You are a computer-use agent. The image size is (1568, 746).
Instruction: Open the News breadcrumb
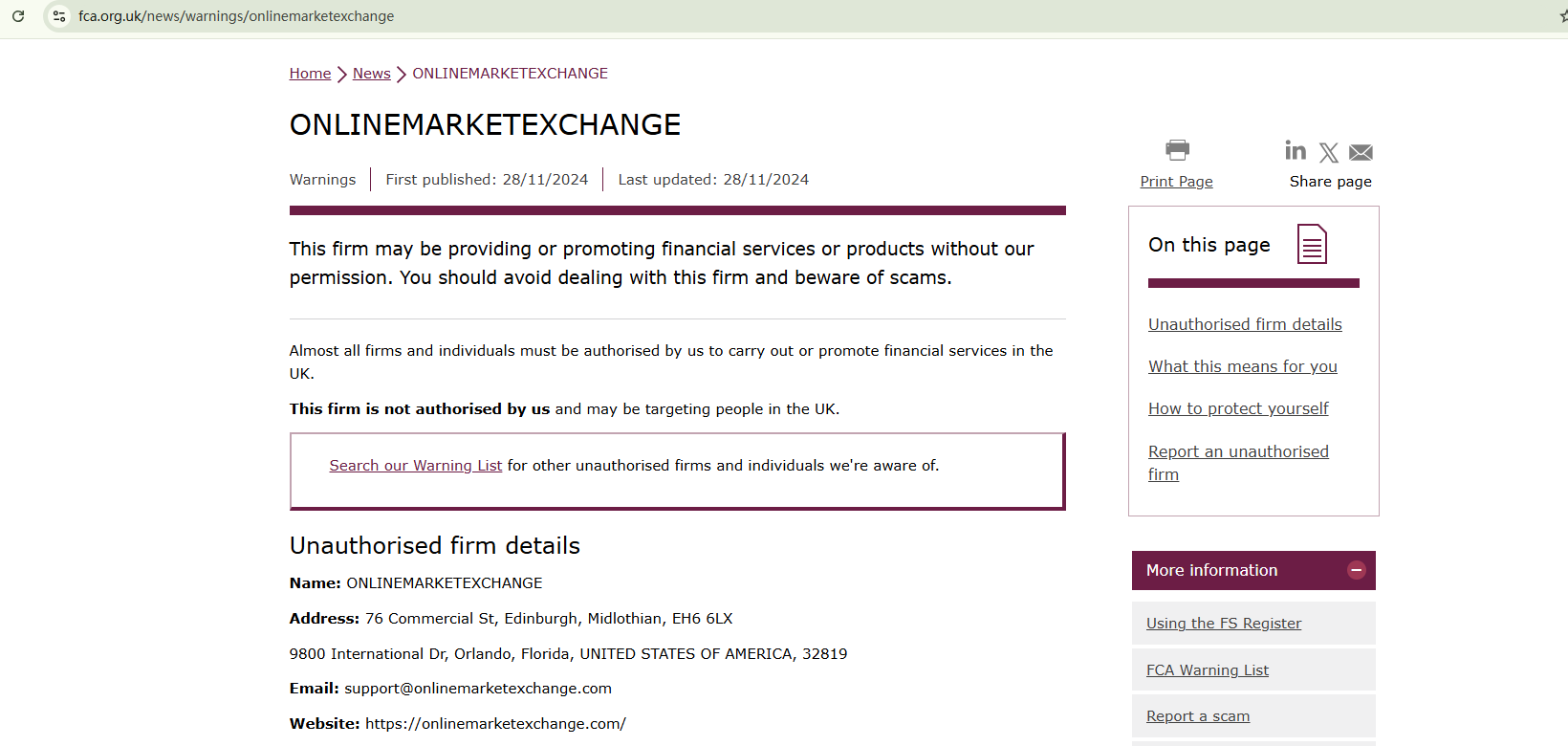(371, 73)
